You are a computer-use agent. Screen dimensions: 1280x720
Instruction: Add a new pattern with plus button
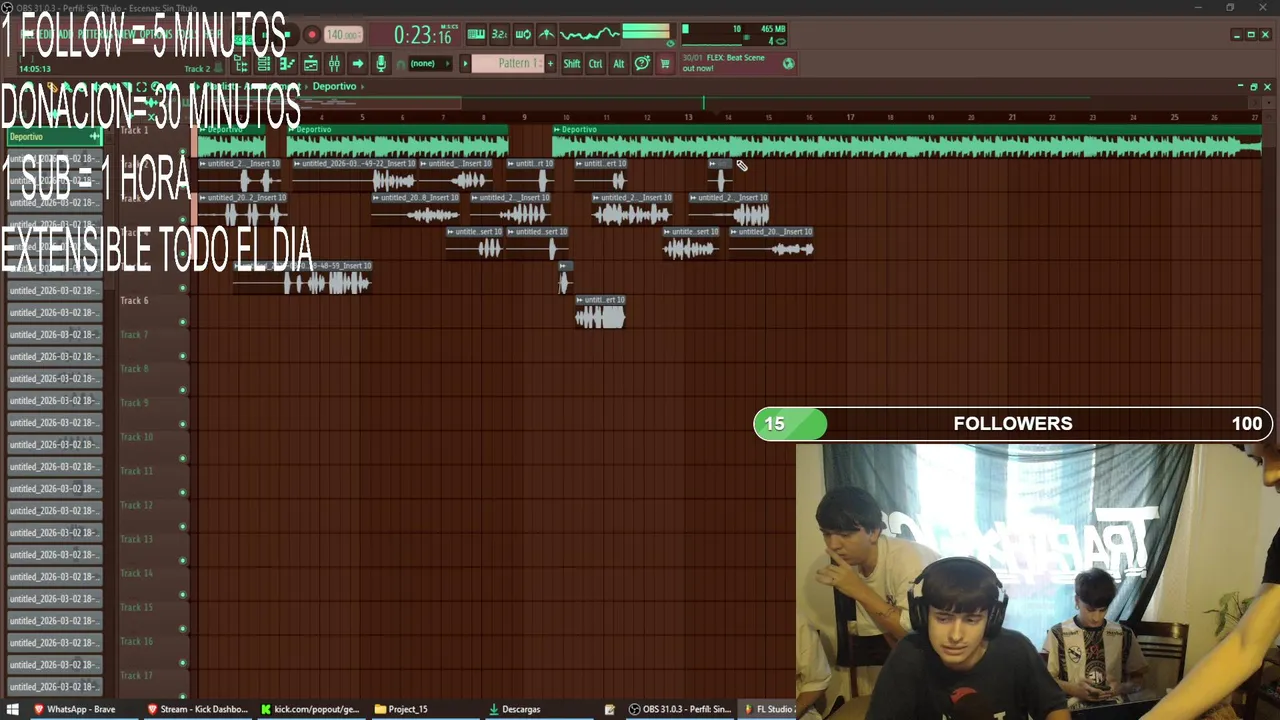549,64
